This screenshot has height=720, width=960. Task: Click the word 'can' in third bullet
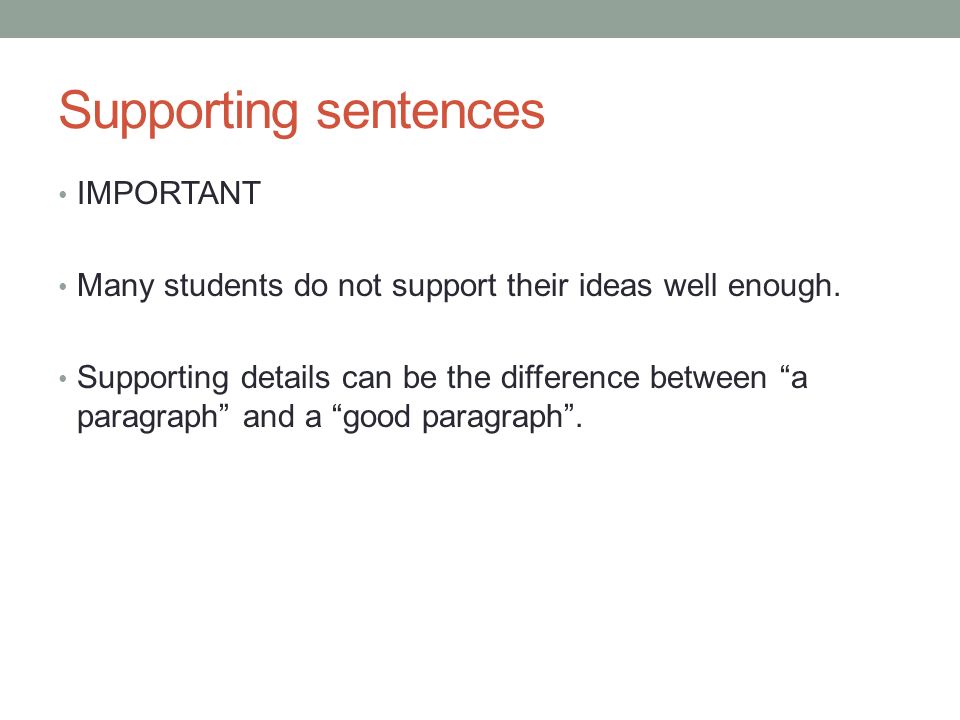coord(367,378)
